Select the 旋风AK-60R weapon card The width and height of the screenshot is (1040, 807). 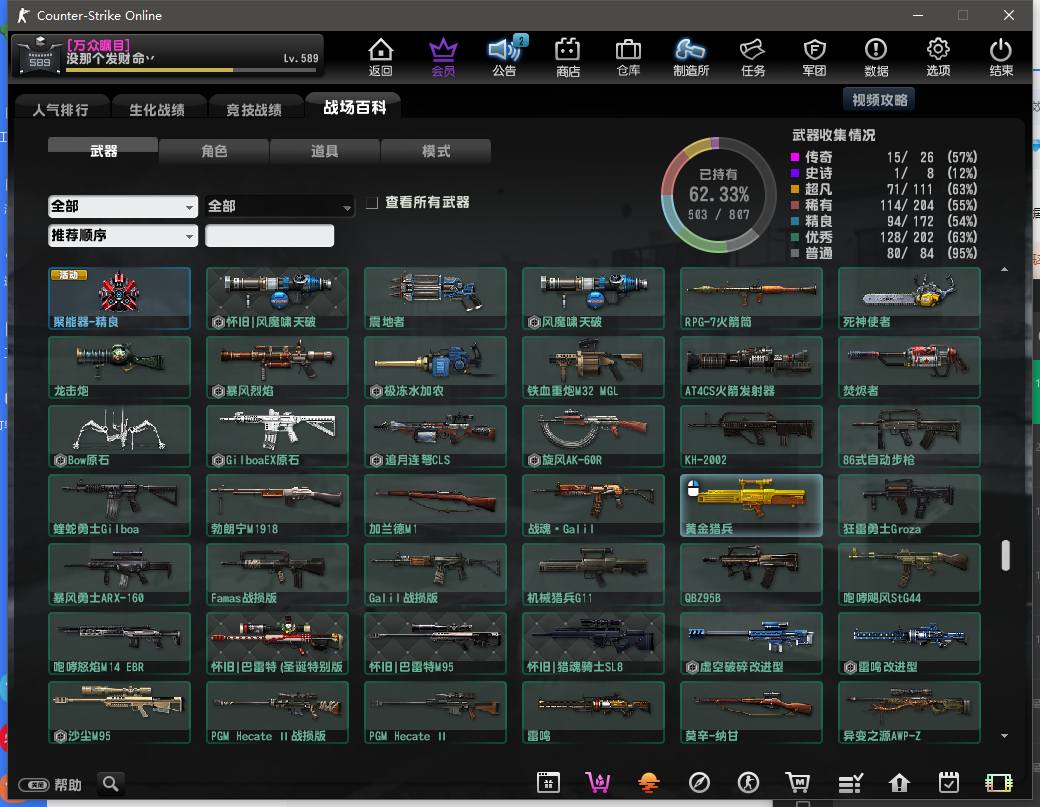[x=593, y=436]
